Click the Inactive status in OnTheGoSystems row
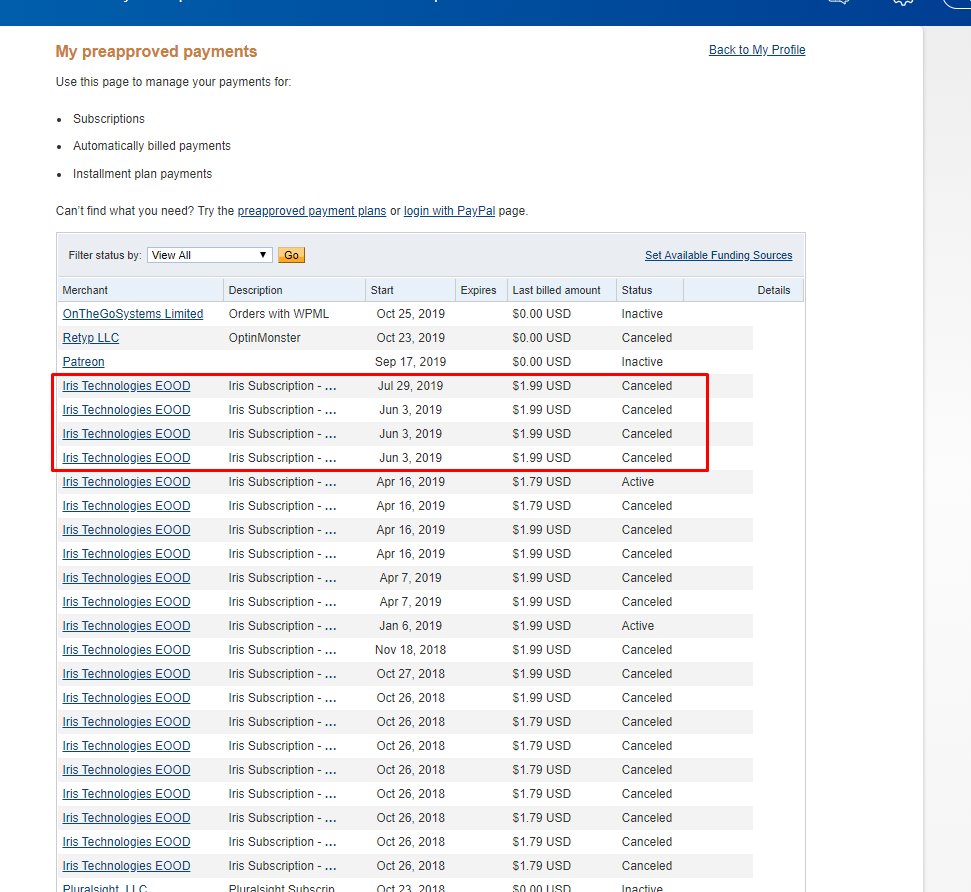 pos(642,314)
